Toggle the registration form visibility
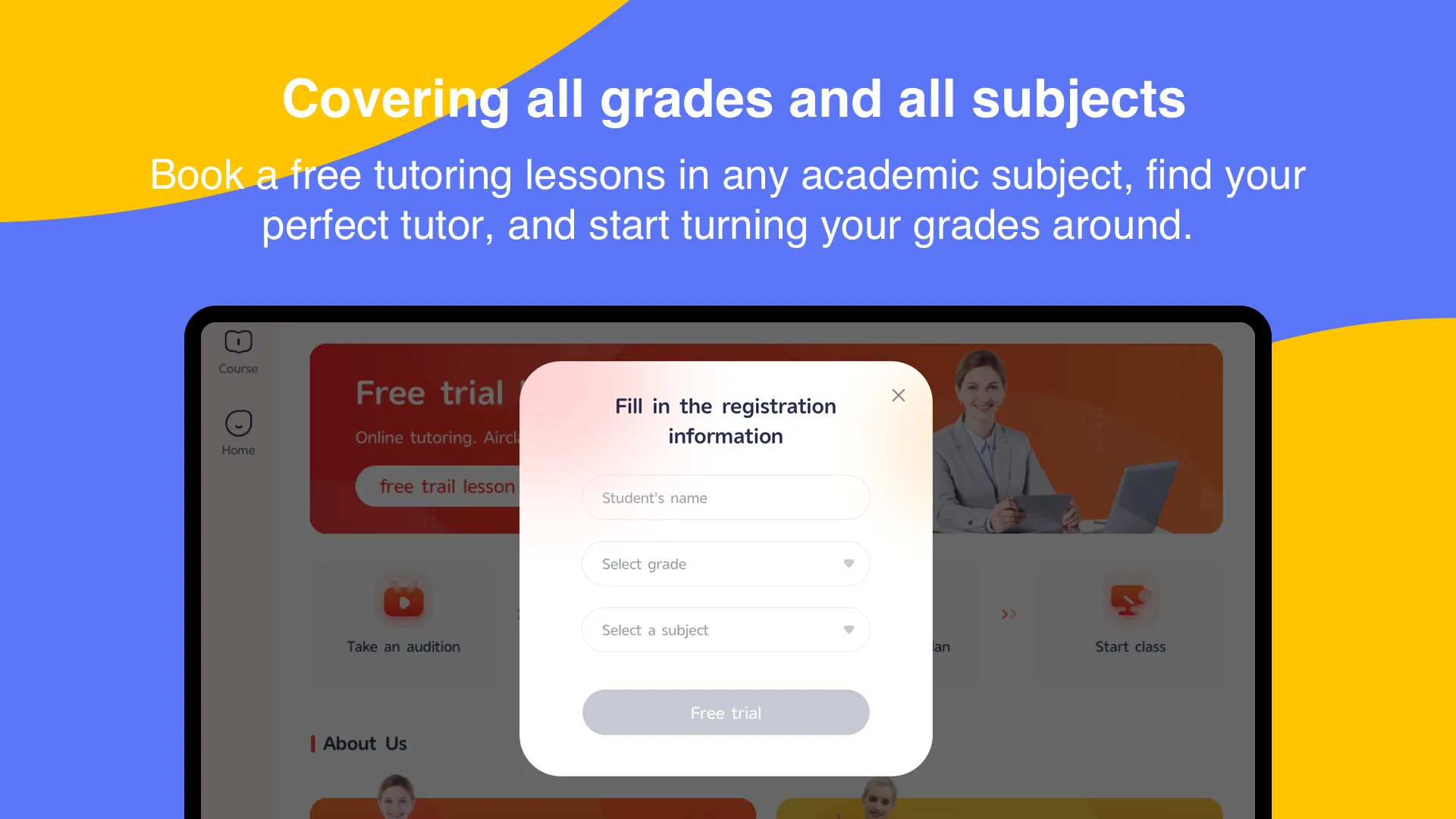This screenshot has width=1456, height=819. (898, 395)
